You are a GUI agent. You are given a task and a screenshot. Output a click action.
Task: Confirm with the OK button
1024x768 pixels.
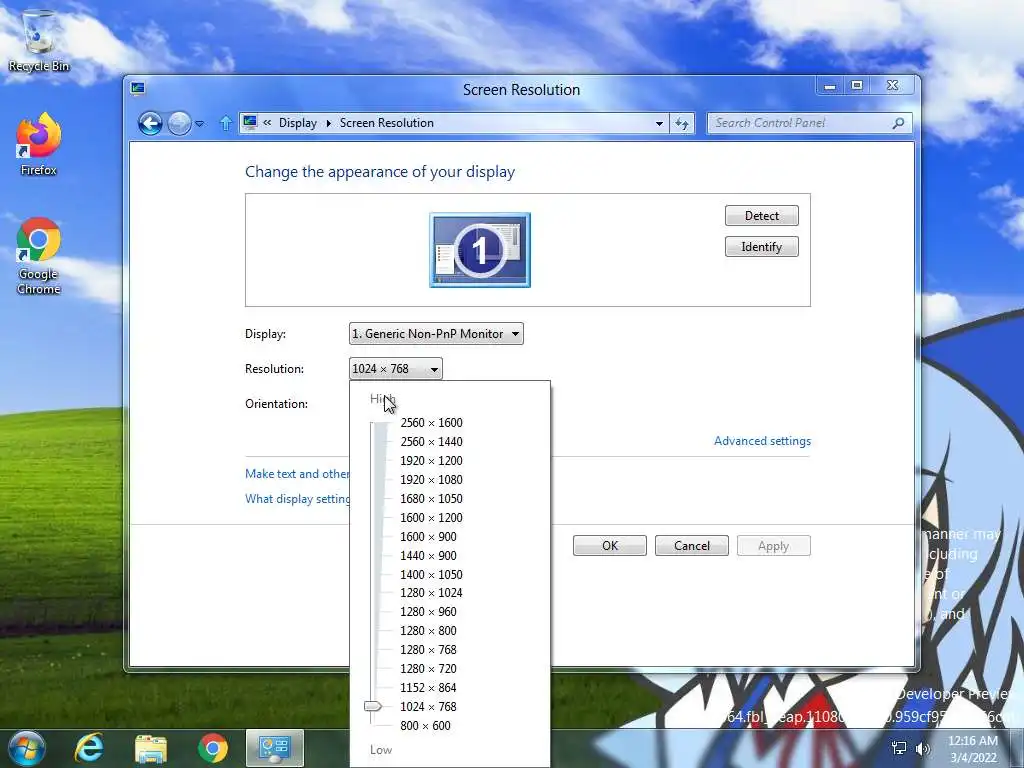[610, 546]
